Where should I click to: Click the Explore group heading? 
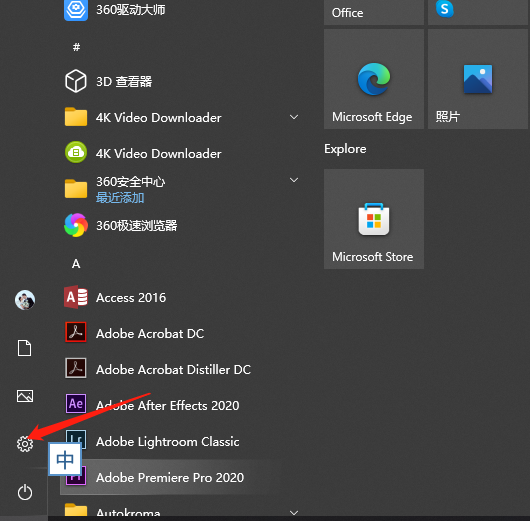[345, 149]
